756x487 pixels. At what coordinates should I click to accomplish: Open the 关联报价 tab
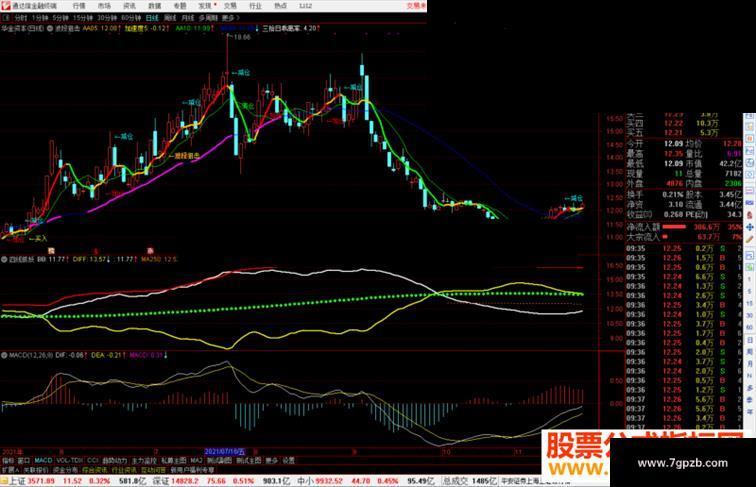click(x=36, y=470)
